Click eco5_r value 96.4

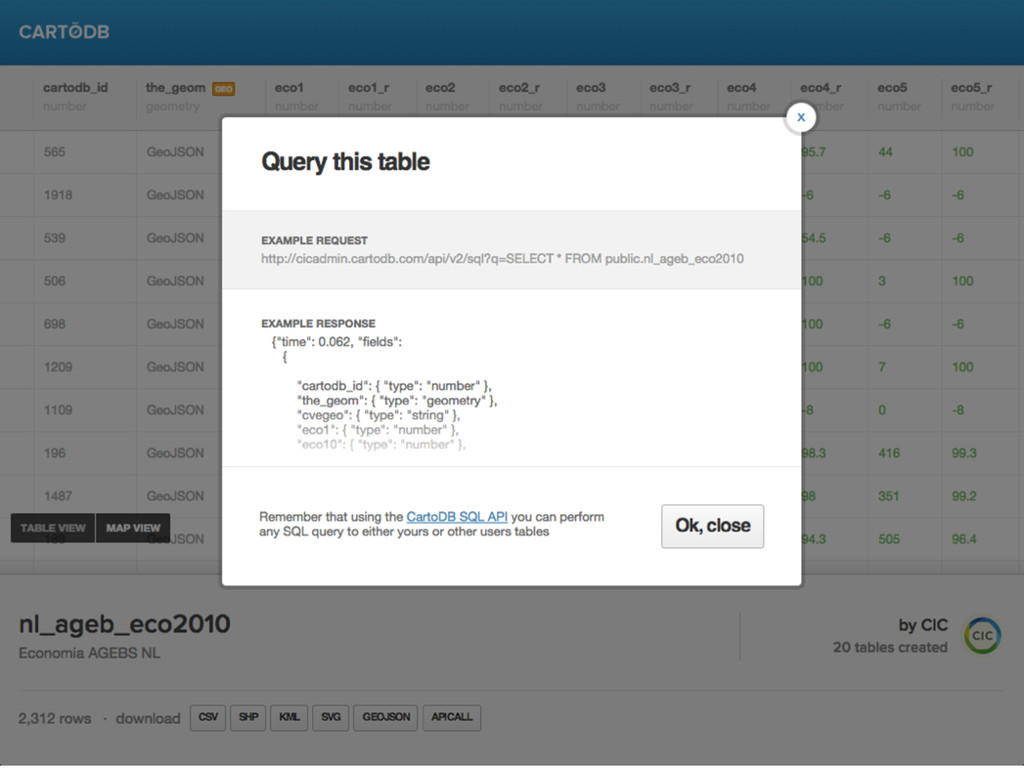coord(964,539)
